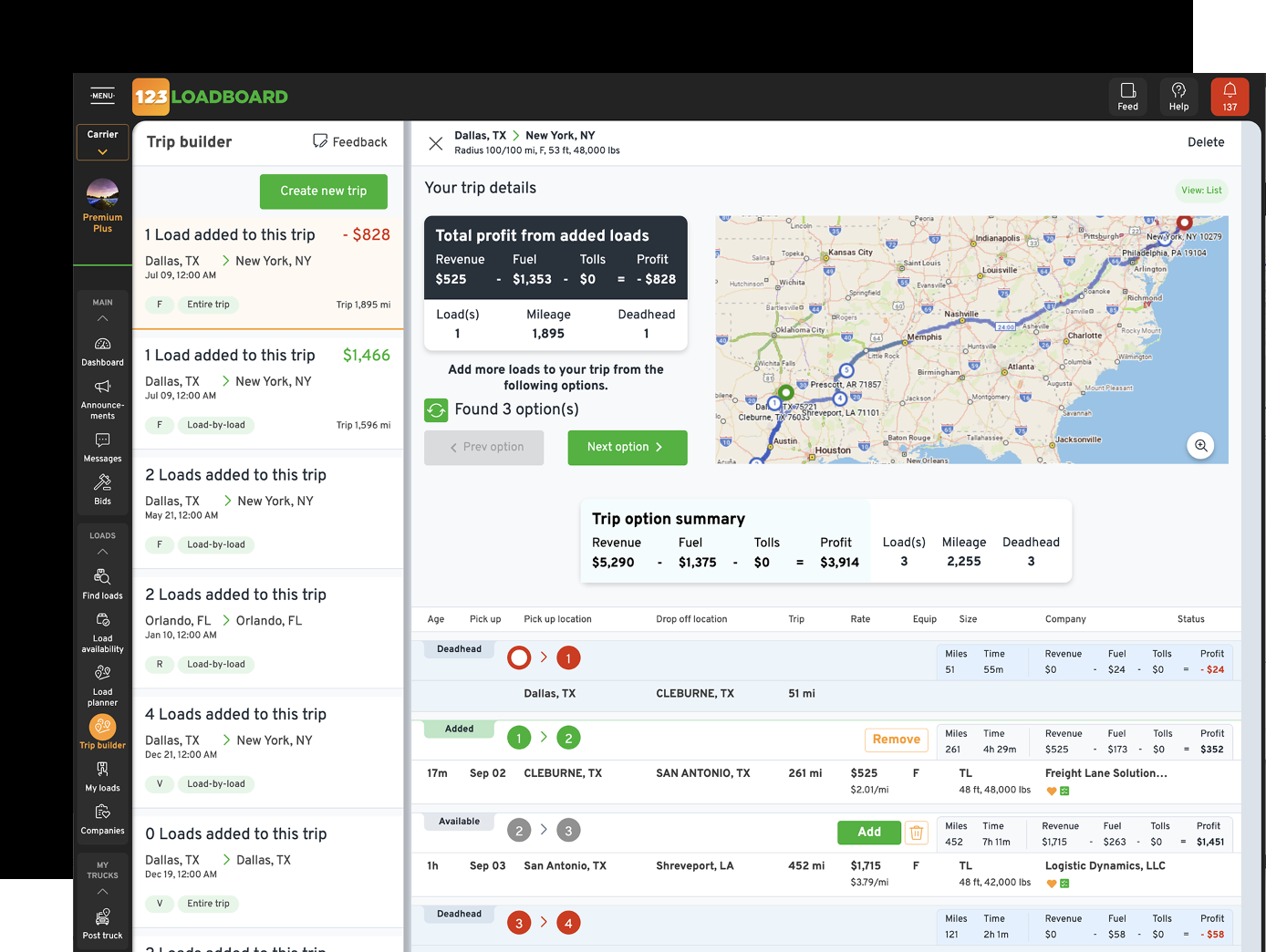
Task: Click the map zoom magnifier icon
Action: pos(1201,445)
